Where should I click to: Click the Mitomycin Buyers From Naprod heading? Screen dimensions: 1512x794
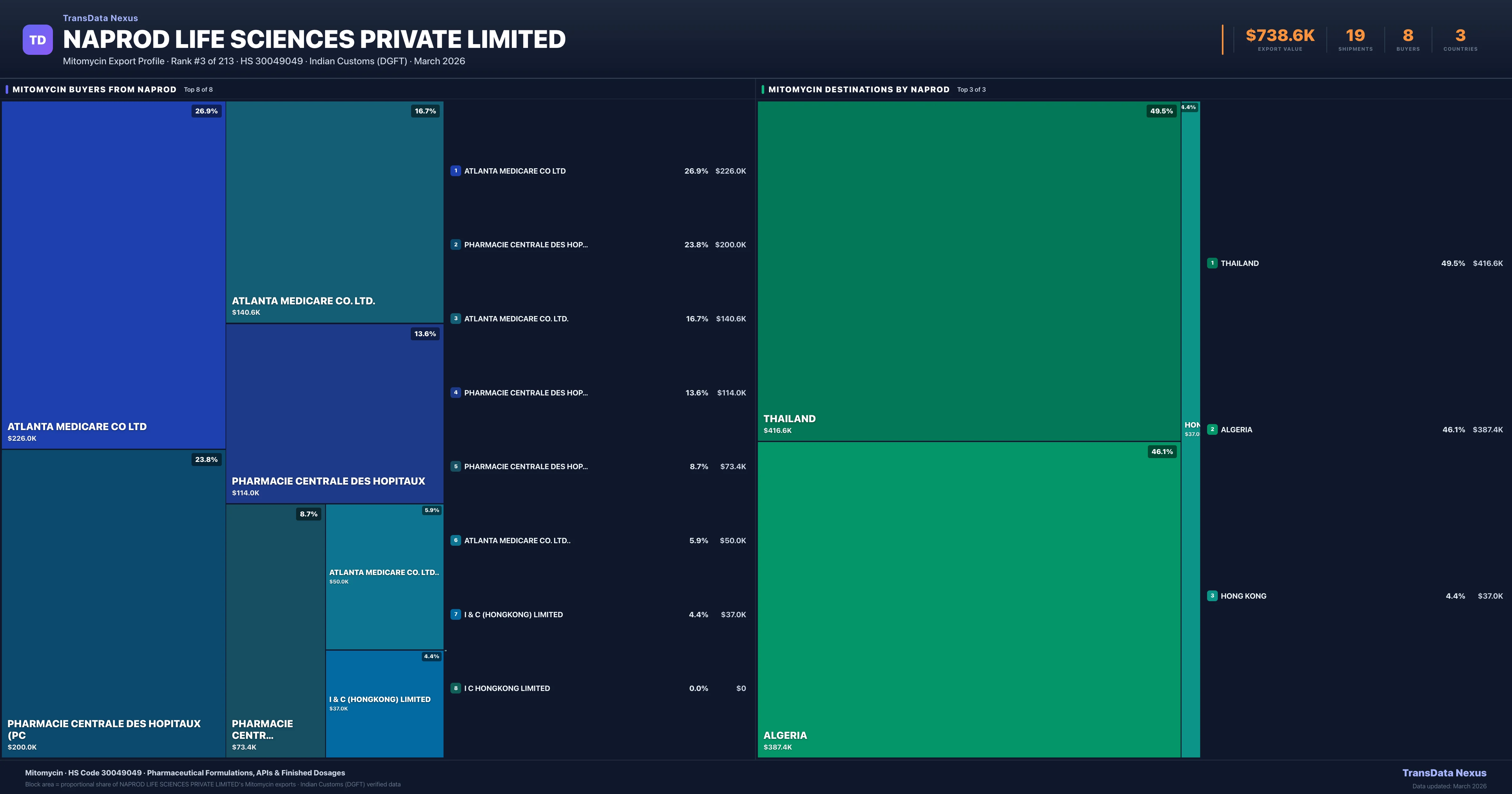[x=94, y=89]
